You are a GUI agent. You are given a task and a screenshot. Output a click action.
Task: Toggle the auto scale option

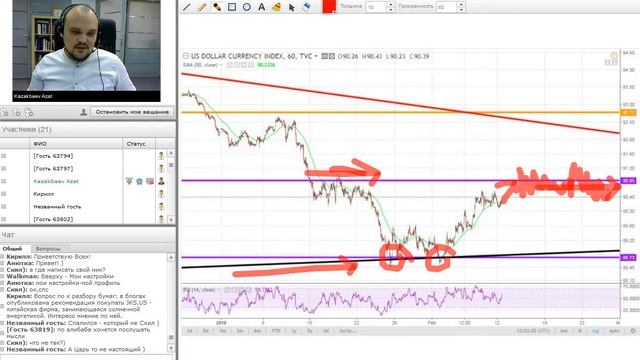[x=614, y=331]
